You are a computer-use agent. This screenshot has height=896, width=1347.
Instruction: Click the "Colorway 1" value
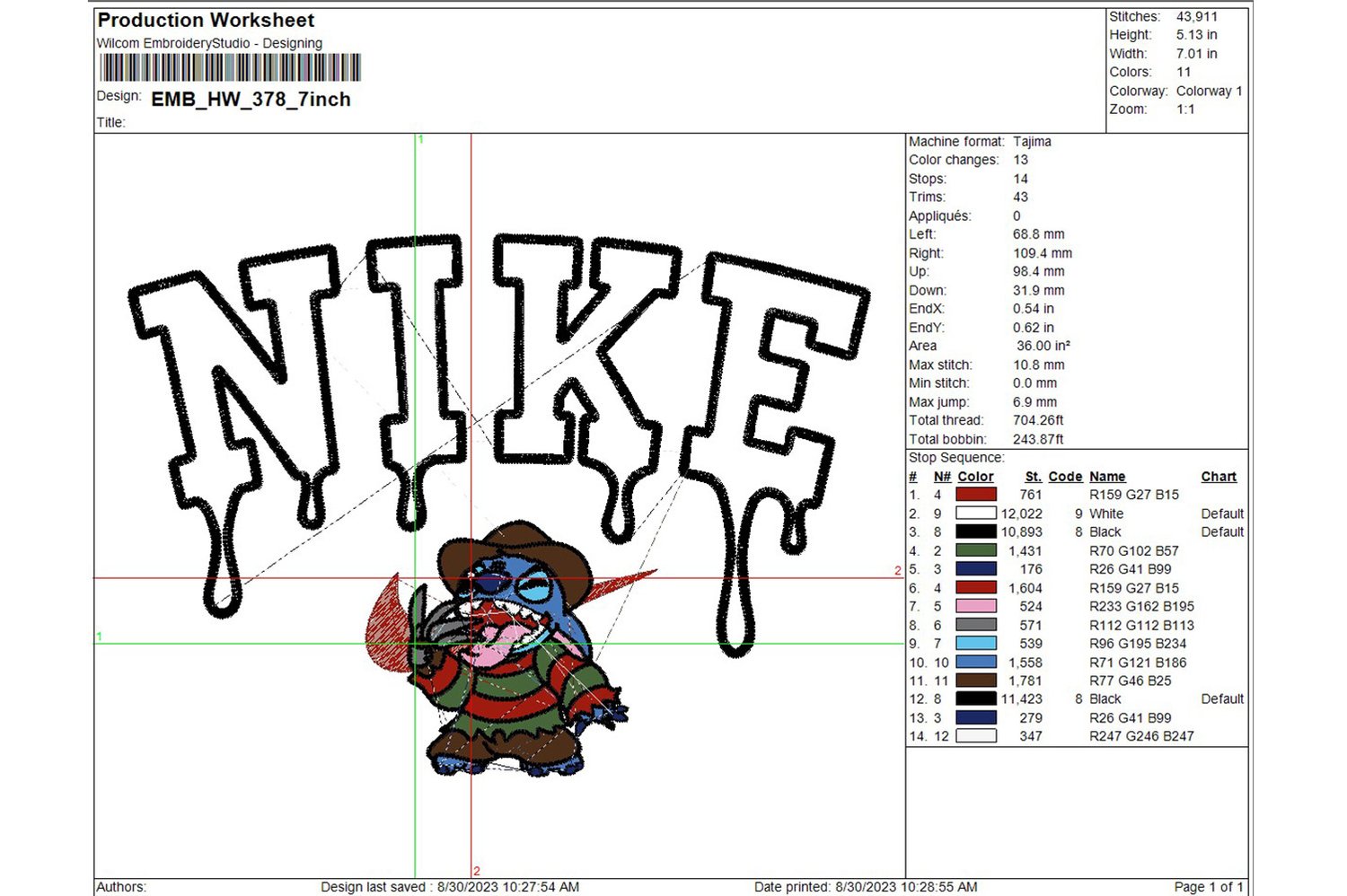(x=1210, y=91)
